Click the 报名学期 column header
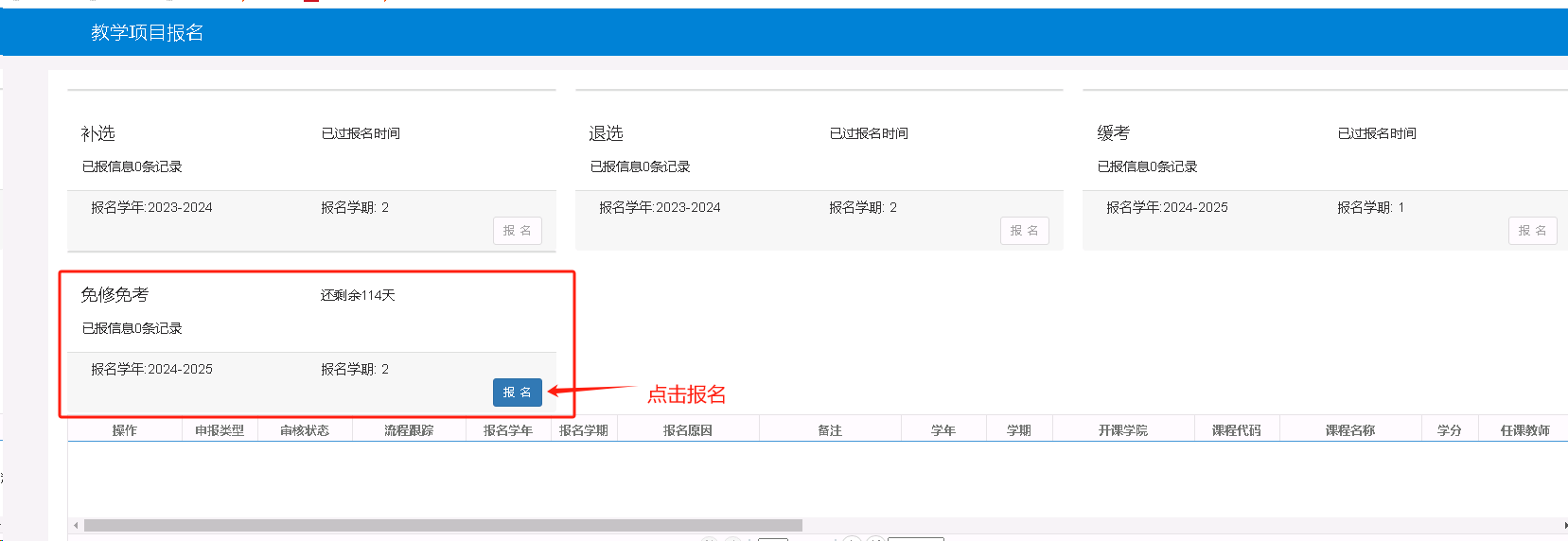The width and height of the screenshot is (1568, 541). 584,430
